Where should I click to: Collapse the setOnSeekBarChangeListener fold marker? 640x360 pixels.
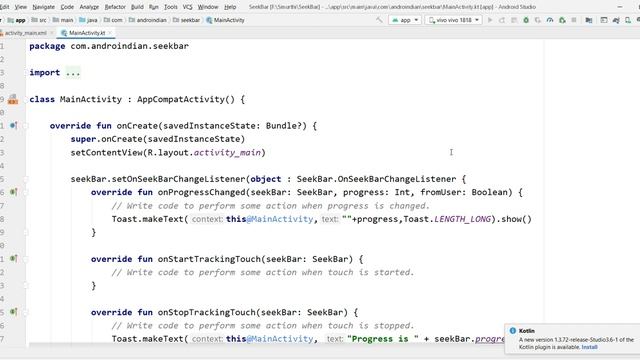[26, 179]
